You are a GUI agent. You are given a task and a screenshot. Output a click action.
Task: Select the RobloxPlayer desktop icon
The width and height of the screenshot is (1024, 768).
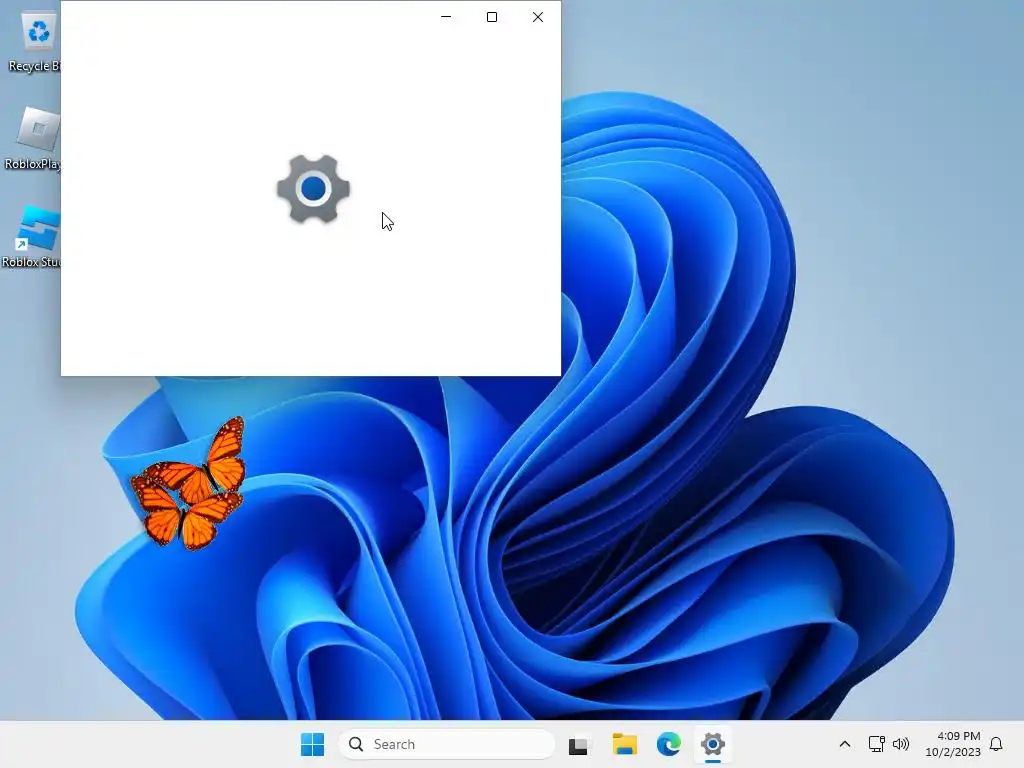[x=33, y=139]
